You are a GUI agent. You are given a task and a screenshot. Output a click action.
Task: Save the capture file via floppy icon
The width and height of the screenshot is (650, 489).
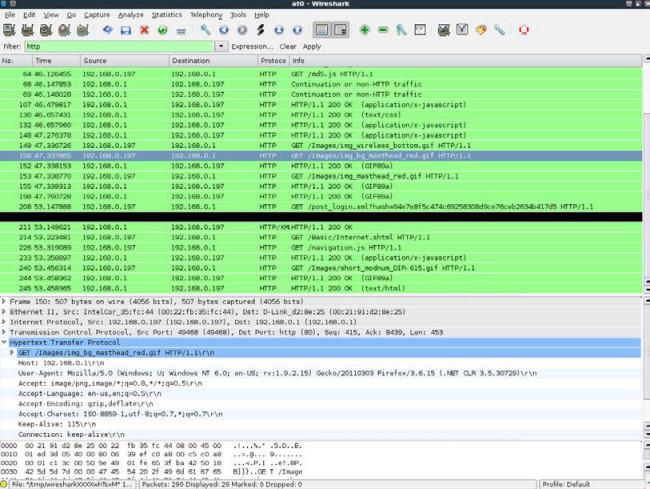click(126, 30)
